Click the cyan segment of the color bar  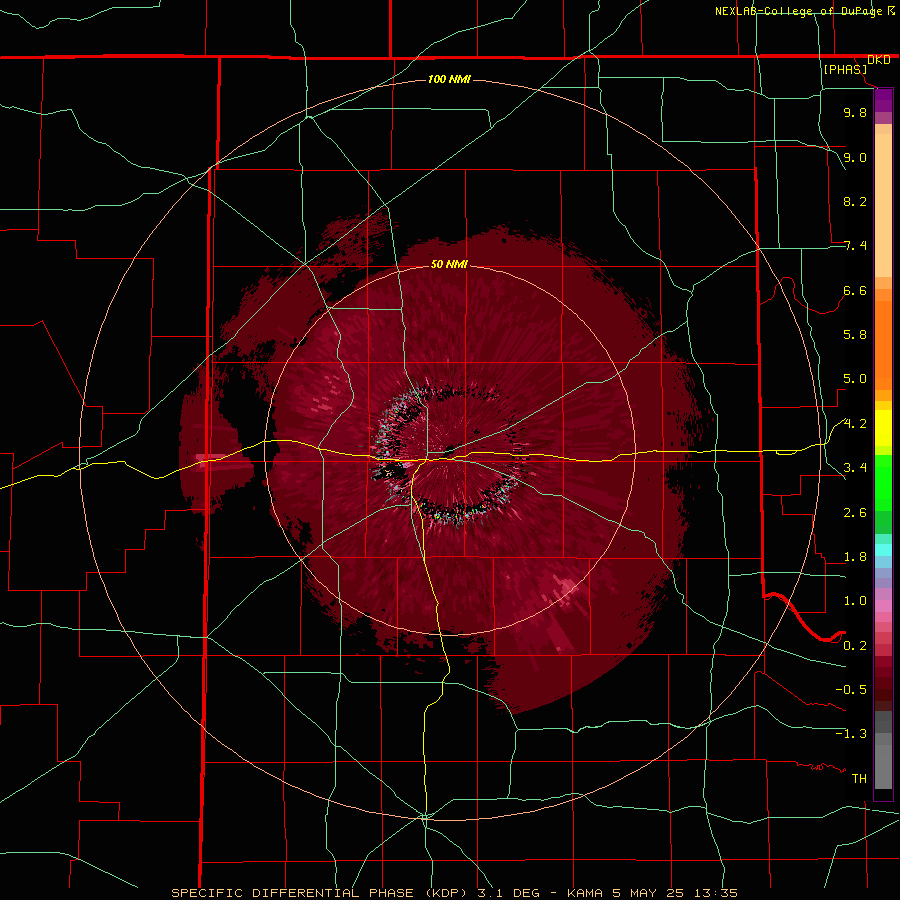pyautogui.click(x=883, y=550)
